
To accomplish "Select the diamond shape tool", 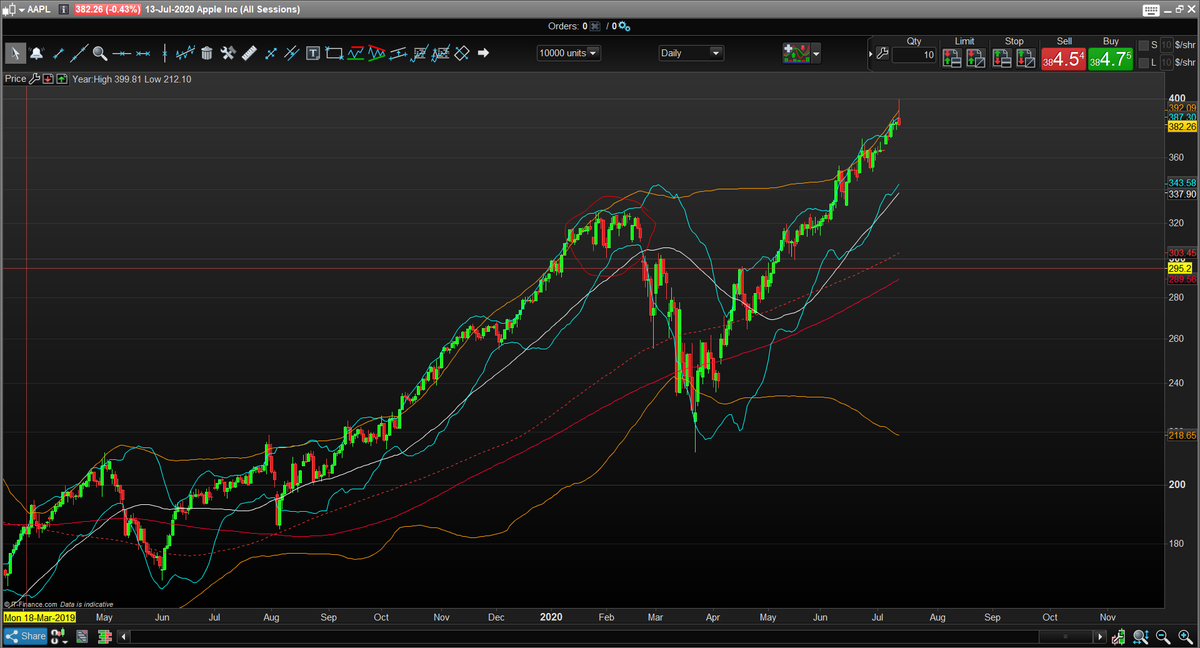I will point(461,53).
